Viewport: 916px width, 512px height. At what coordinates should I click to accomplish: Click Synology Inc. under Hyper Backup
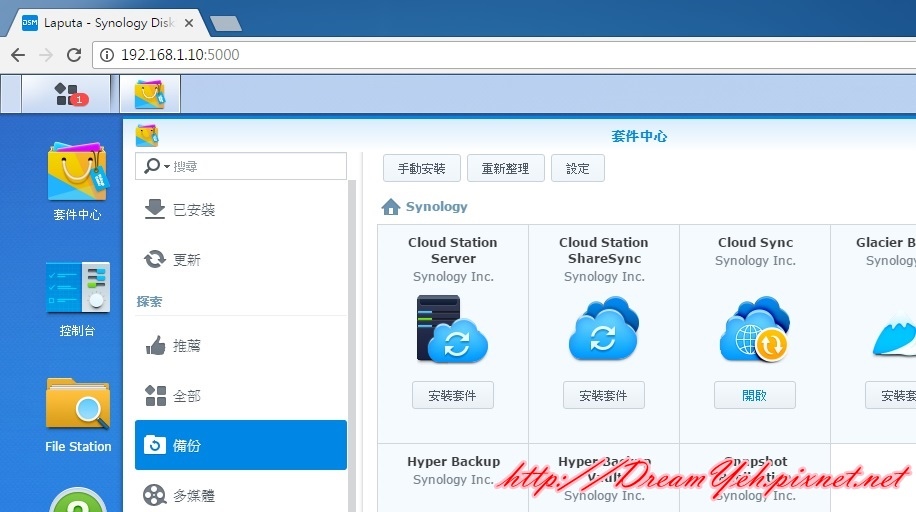tap(453, 479)
